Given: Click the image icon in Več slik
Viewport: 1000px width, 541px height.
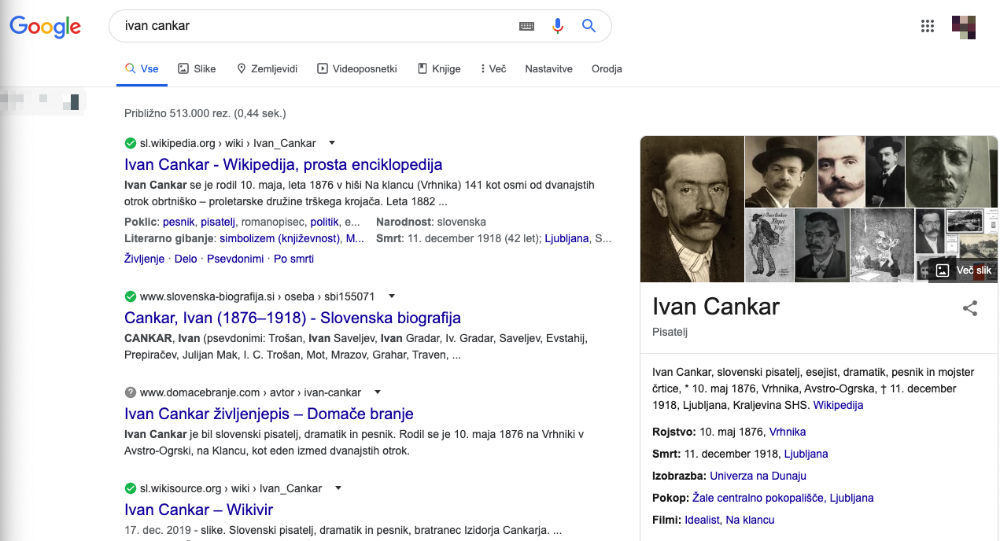Looking at the screenshot, I should tap(942, 270).
